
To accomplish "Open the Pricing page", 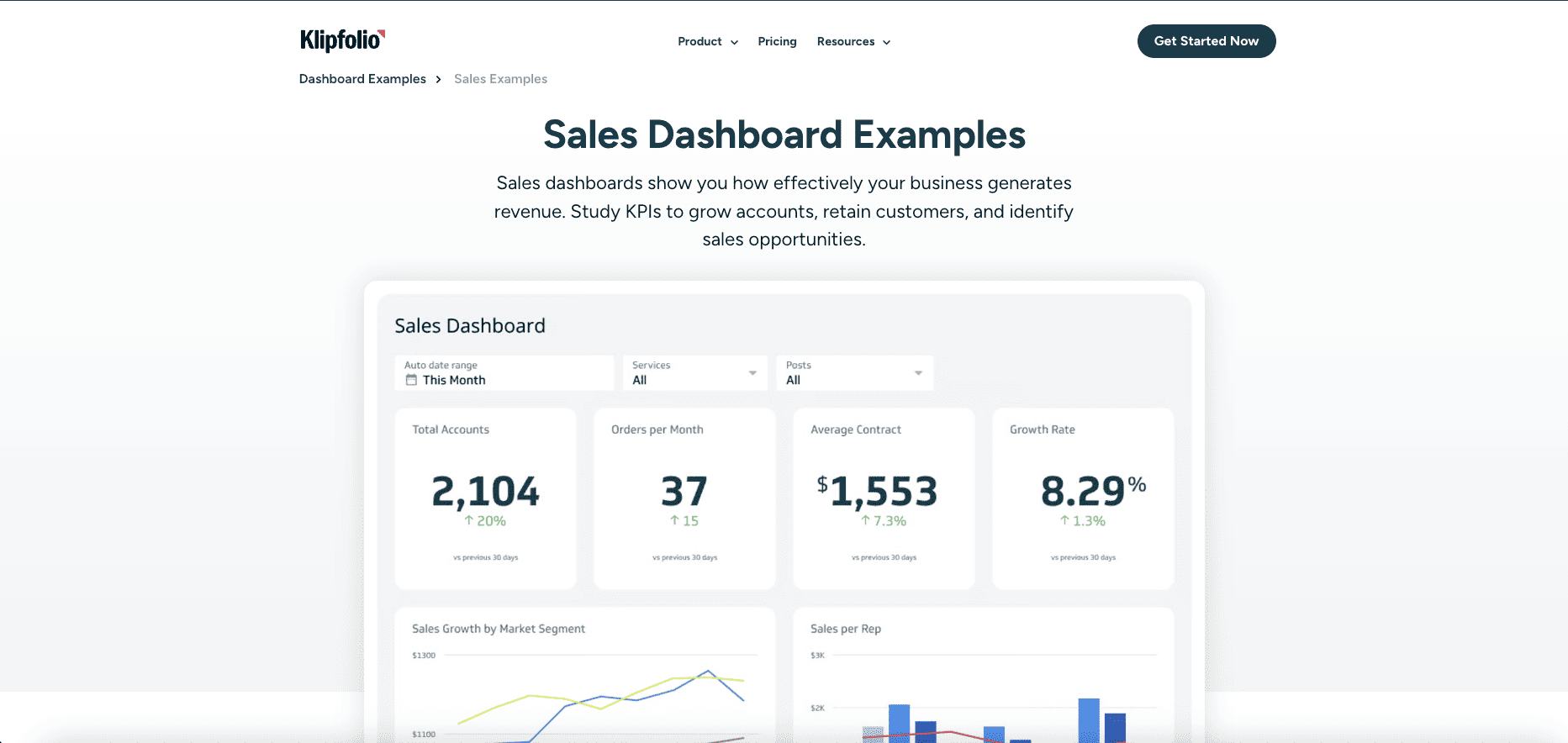I will (777, 41).
